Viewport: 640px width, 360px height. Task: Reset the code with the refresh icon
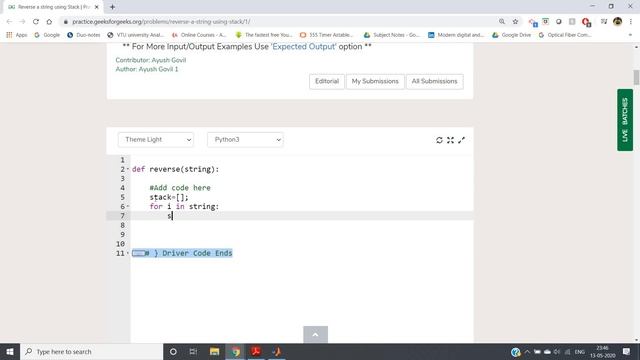coord(439,140)
